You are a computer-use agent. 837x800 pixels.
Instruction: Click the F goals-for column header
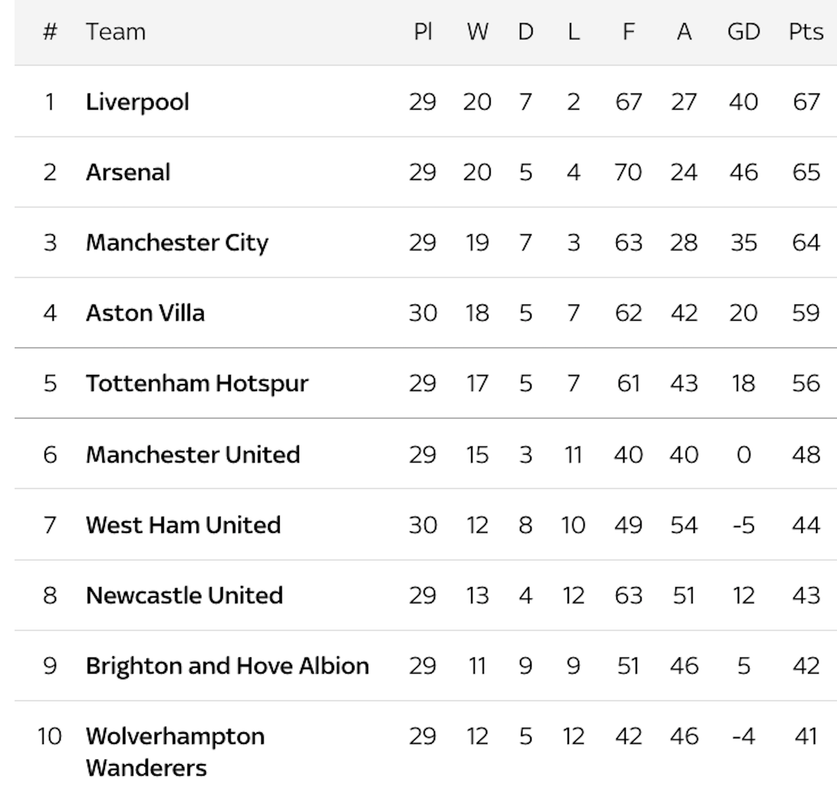pos(628,31)
